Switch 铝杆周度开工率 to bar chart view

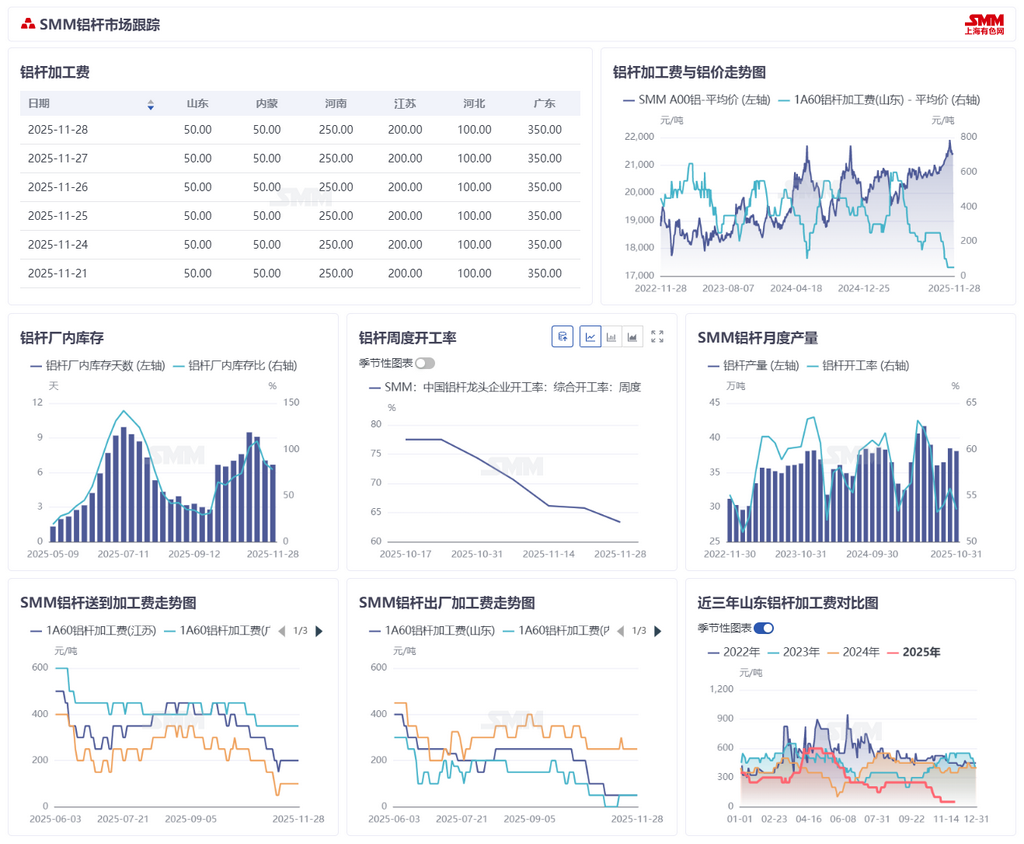(611, 337)
